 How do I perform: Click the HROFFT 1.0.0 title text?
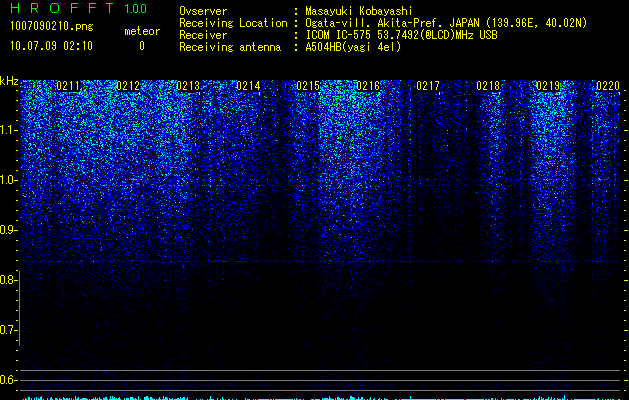coord(79,8)
